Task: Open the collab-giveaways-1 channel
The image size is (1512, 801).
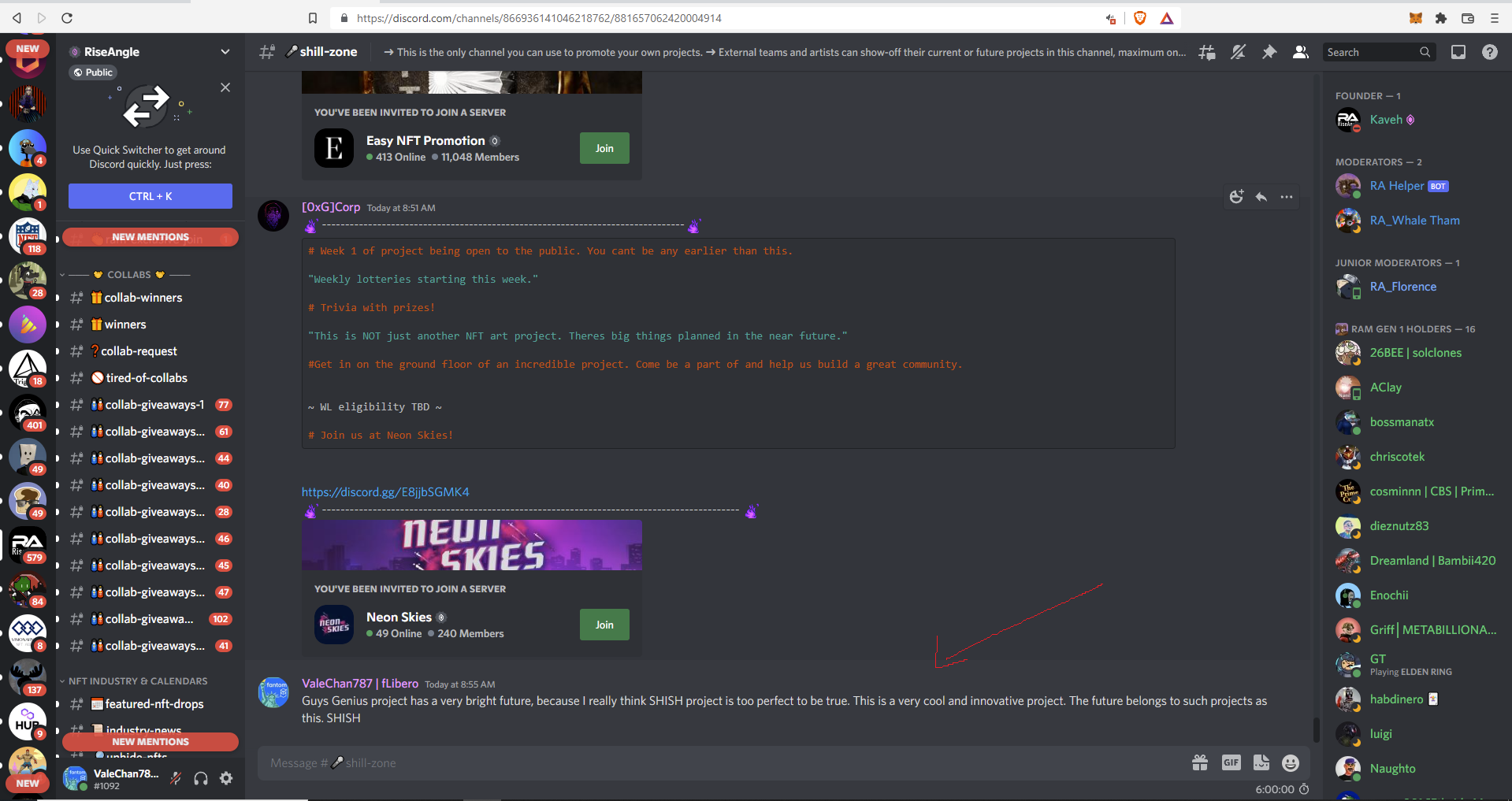Action: pos(149,405)
